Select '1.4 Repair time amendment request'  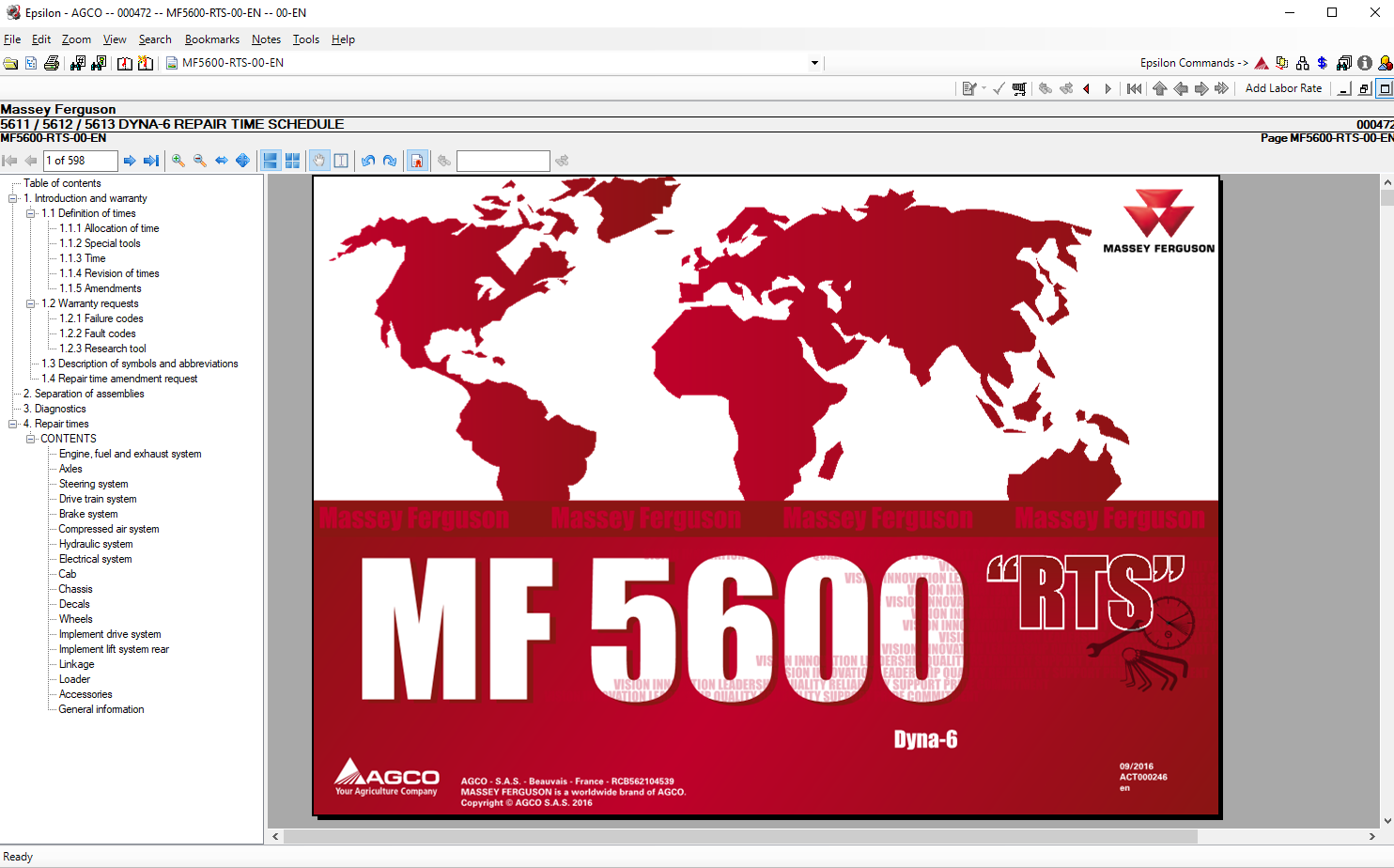pos(119,379)
